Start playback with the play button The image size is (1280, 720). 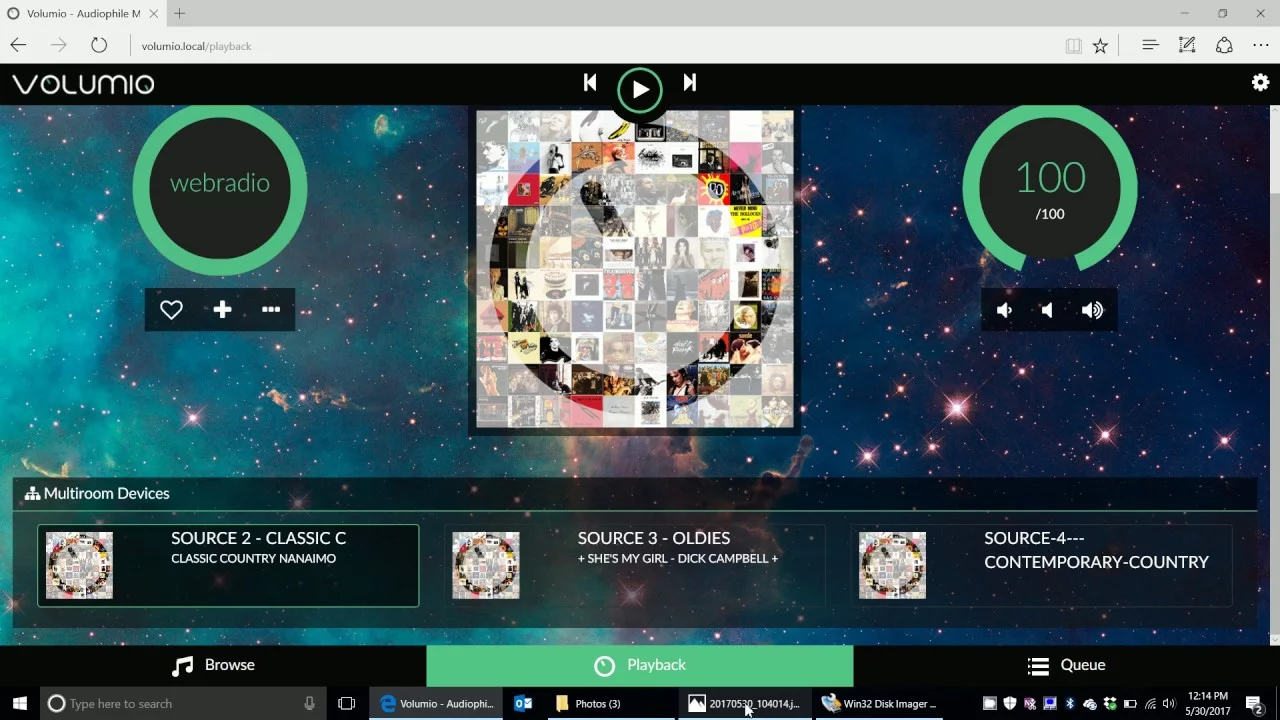tap(640, 90)
